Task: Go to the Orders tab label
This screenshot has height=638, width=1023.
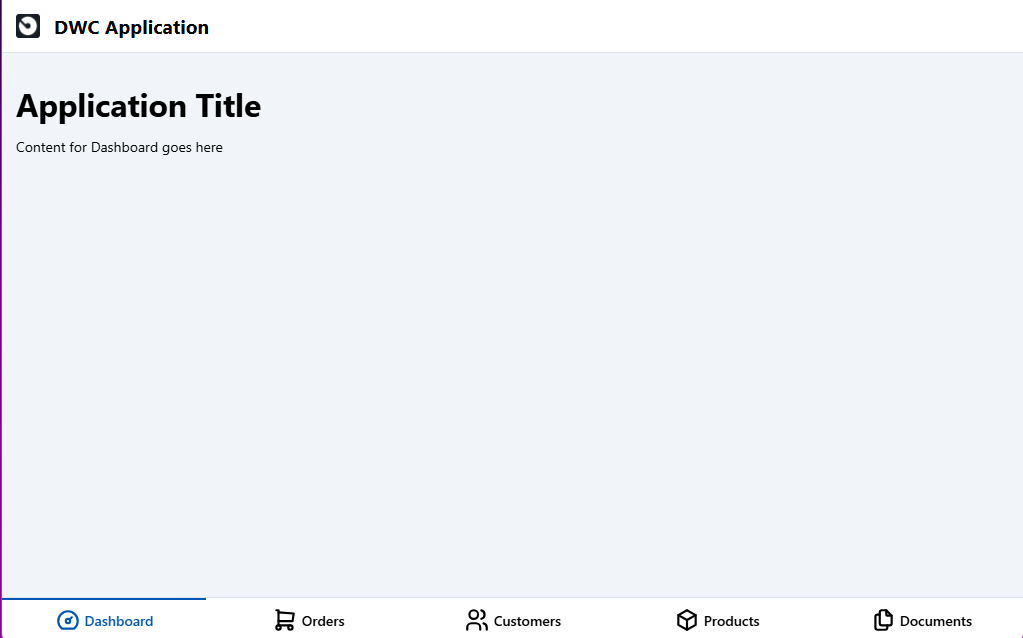Action: point(323,621)
